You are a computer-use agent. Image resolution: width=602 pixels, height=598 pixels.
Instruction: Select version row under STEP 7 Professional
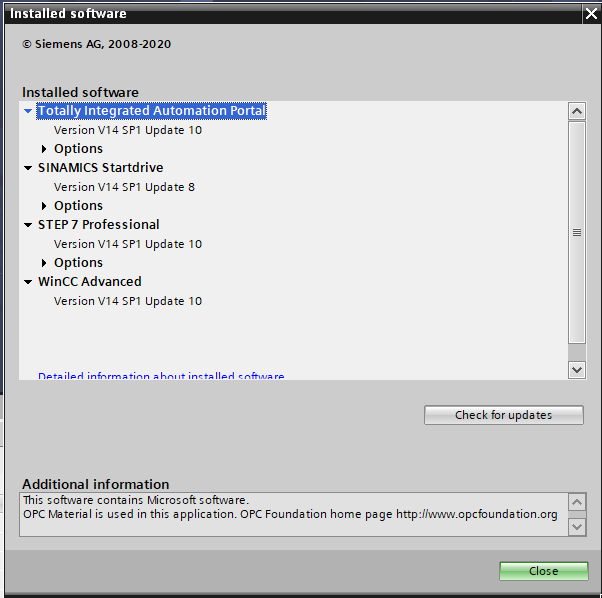[128, 244]
